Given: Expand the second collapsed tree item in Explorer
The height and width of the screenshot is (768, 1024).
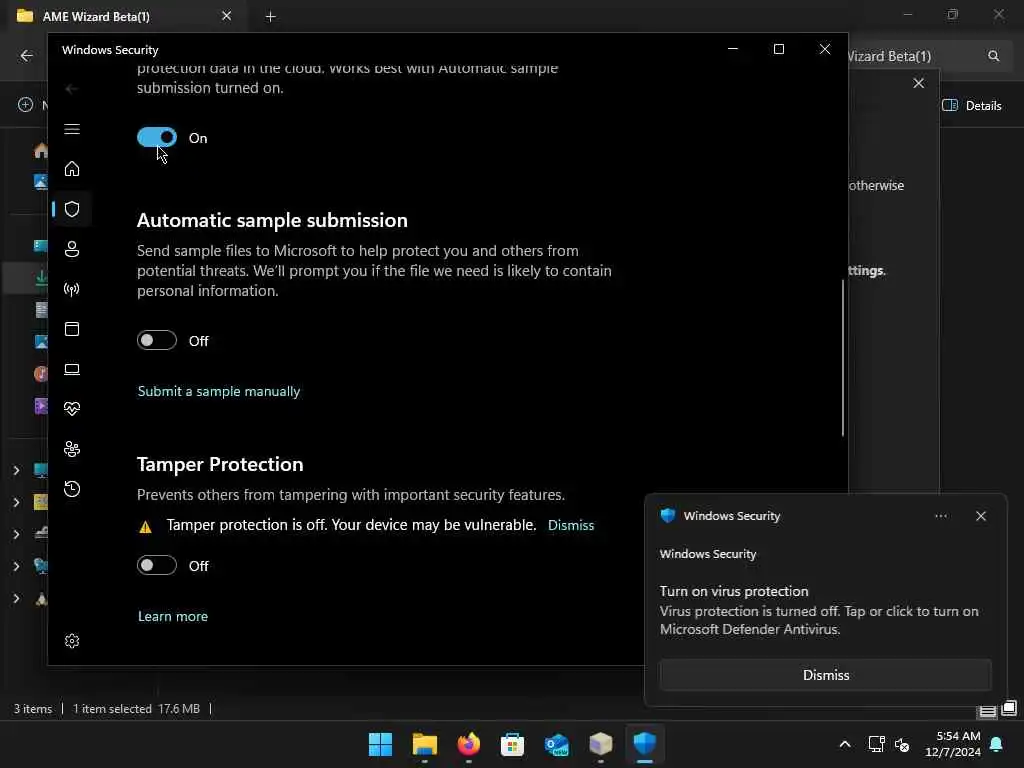Looking at the screenshot, I should [x=16, y=502].
